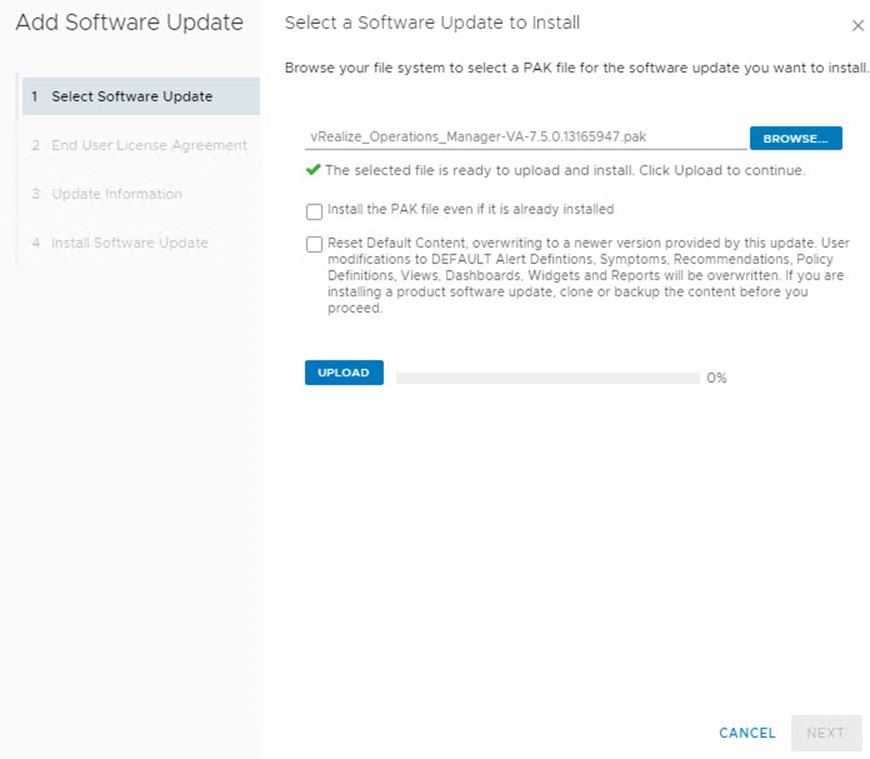This screenshot has height=759, width=870.
Task: Cancel the software update wizard
Action: [x=747, y=733]
